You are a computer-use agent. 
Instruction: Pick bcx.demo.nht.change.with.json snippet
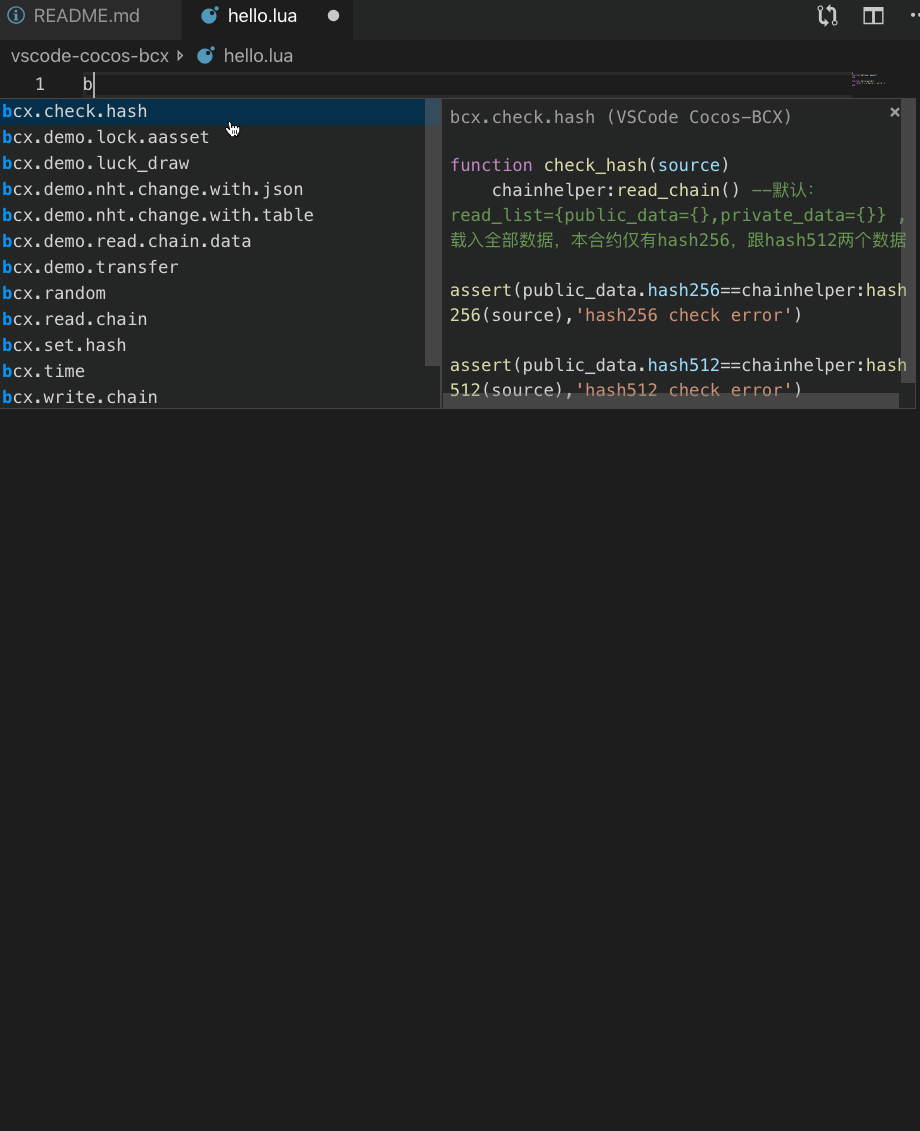pyautogui.click(x=212, y=189)
